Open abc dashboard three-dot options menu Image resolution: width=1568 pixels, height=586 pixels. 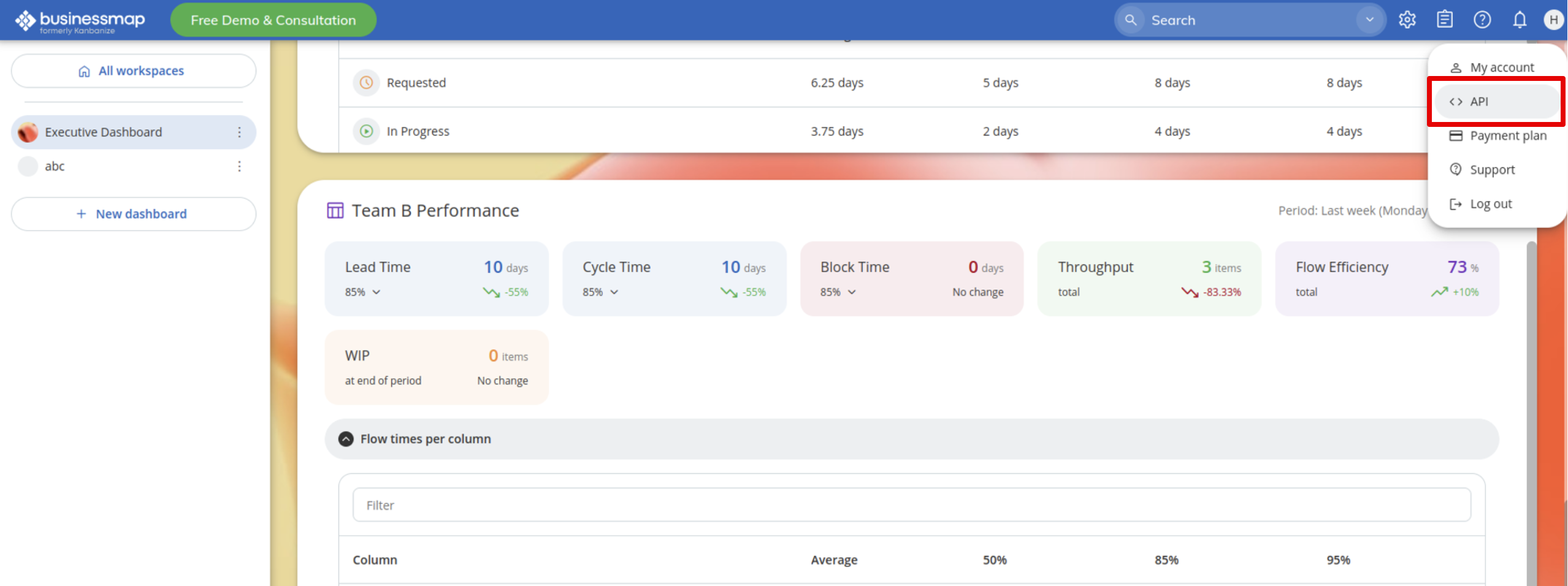pyautogui.click(x=239, y=167)
